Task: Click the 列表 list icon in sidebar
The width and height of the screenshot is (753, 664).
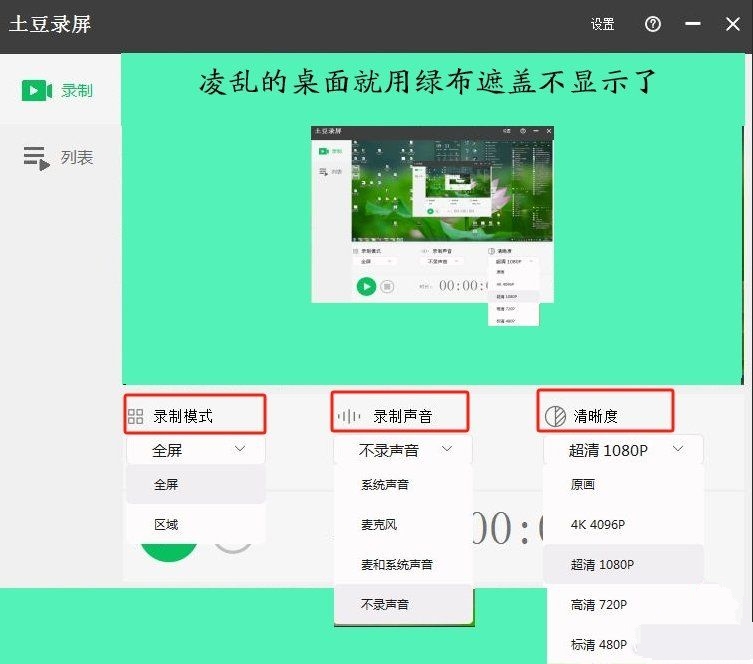Action: tap(36, 158)
